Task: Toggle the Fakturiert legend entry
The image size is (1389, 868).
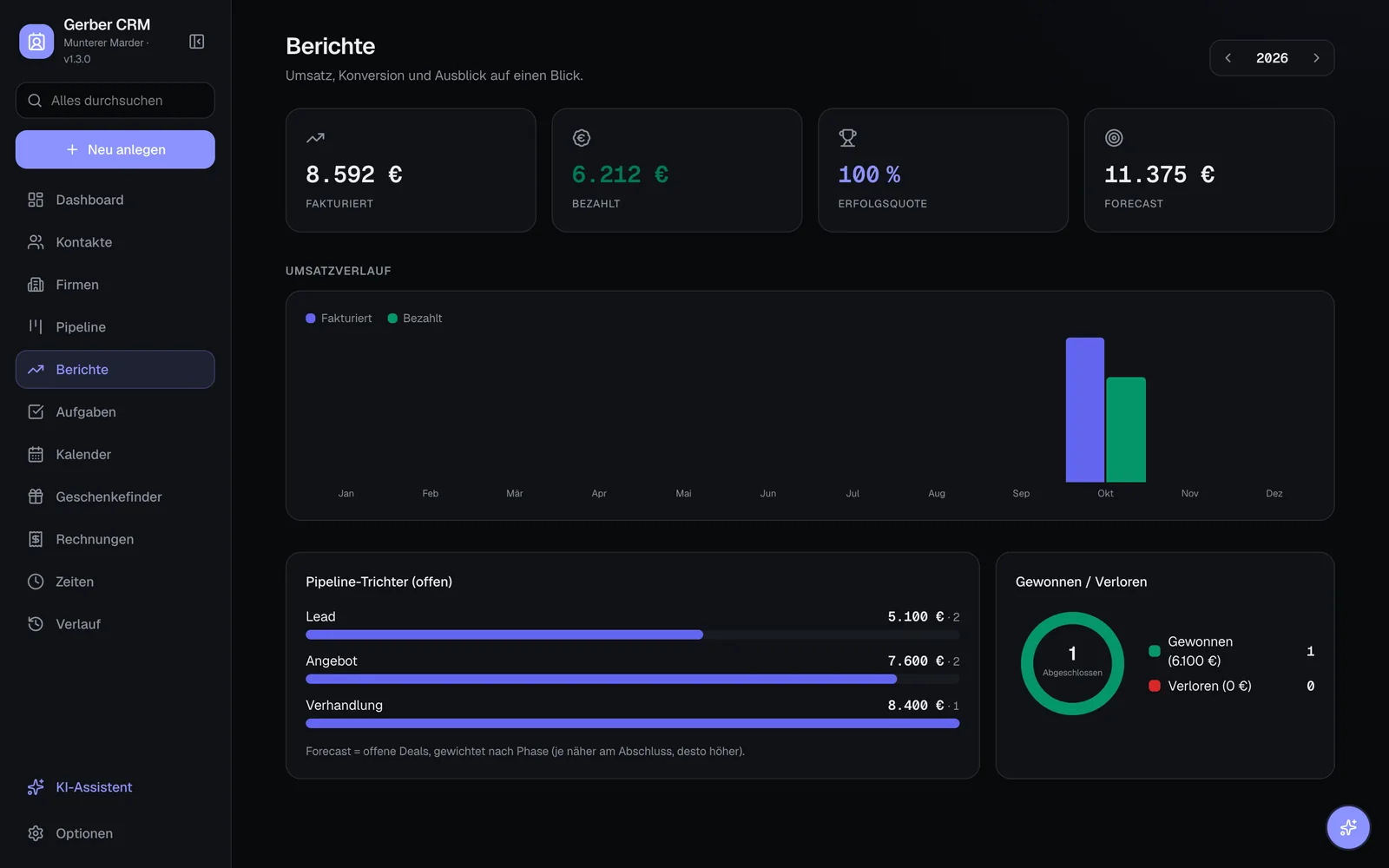Action: coord(339,319)
